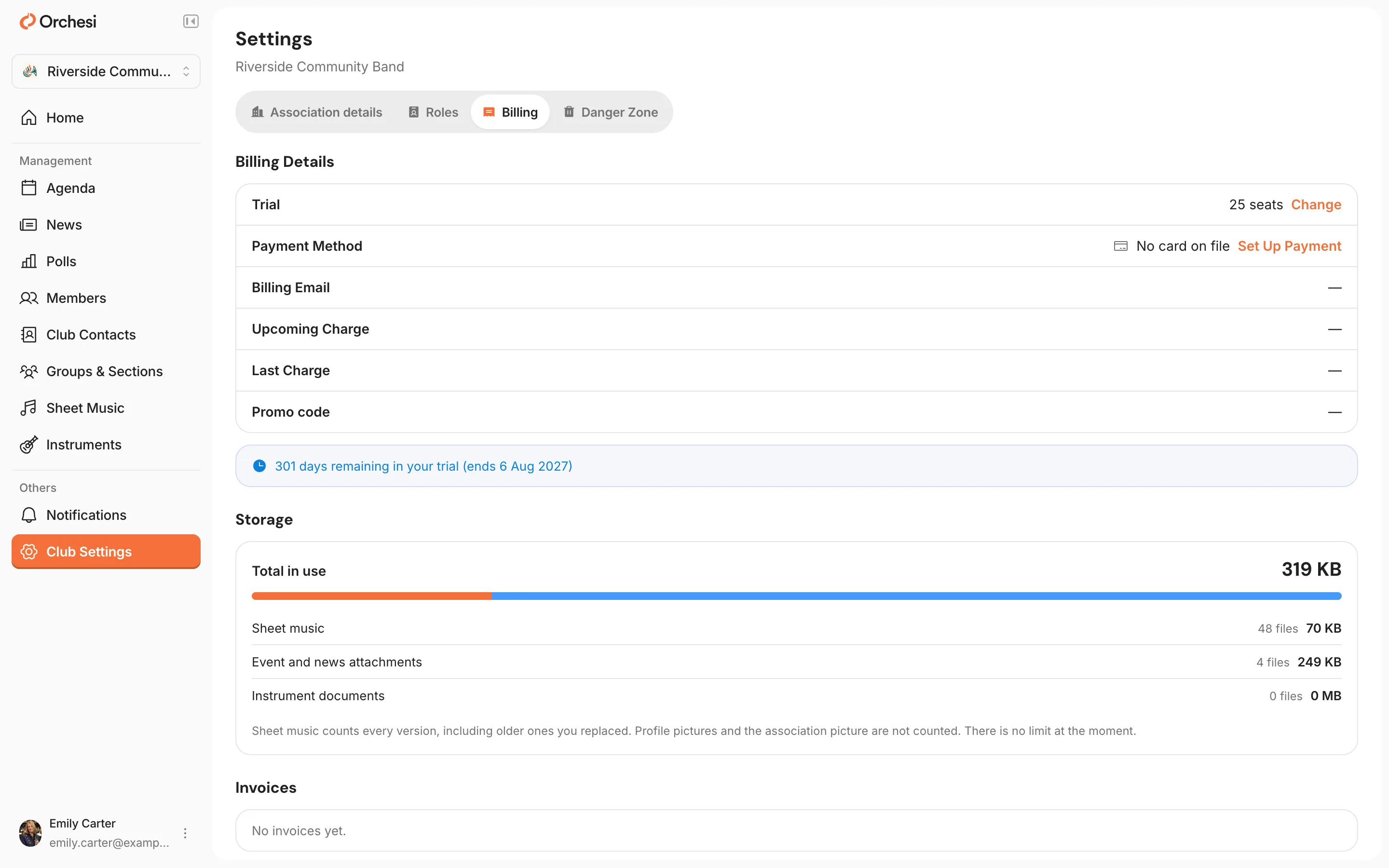Click the Orchesi logo
The height and width of the screenshot is (868, 1389).
coord(58,21)
